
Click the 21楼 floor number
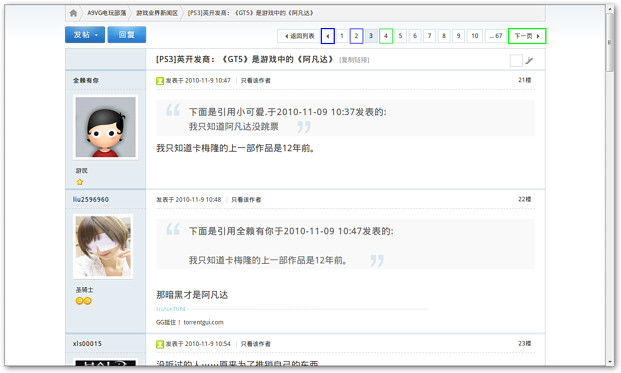[x=525, y=80]
